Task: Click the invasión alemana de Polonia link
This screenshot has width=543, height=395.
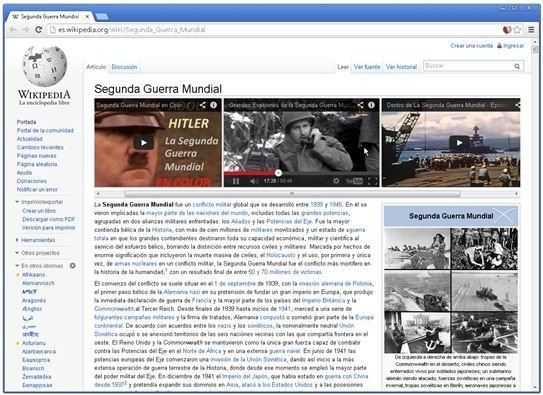Action: click(x=336, y=284)
